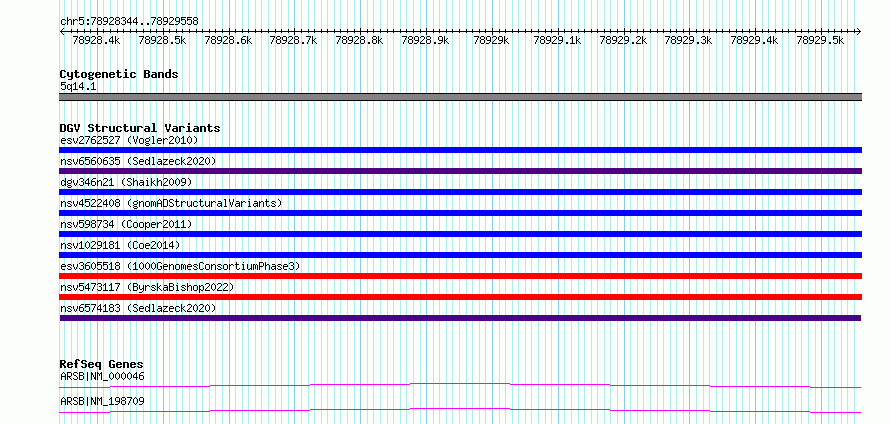Select the red bar under nsv5473117

click(460, 297)
